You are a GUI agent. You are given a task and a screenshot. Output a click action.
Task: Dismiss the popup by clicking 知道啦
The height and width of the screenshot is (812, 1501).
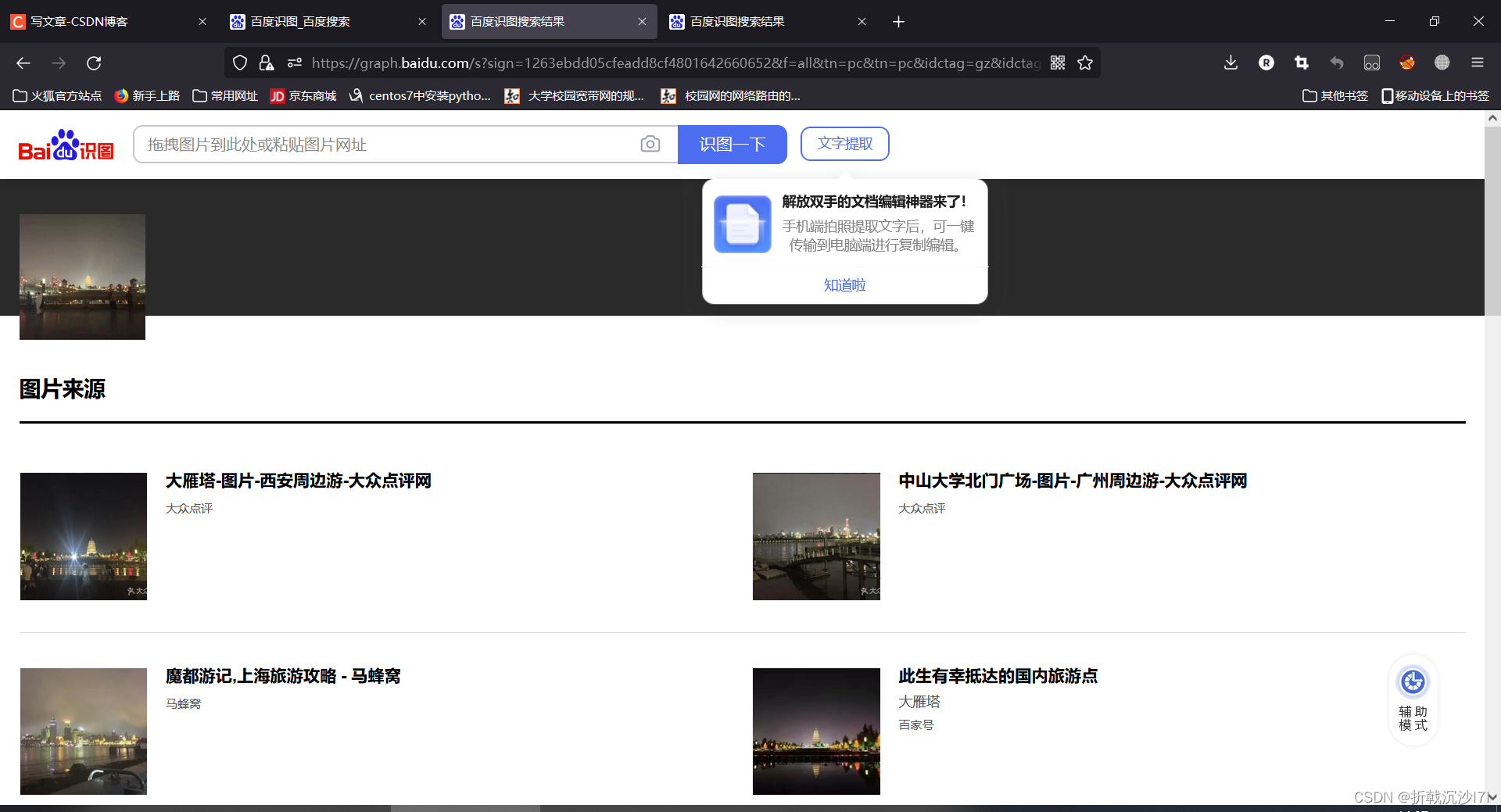844,285
